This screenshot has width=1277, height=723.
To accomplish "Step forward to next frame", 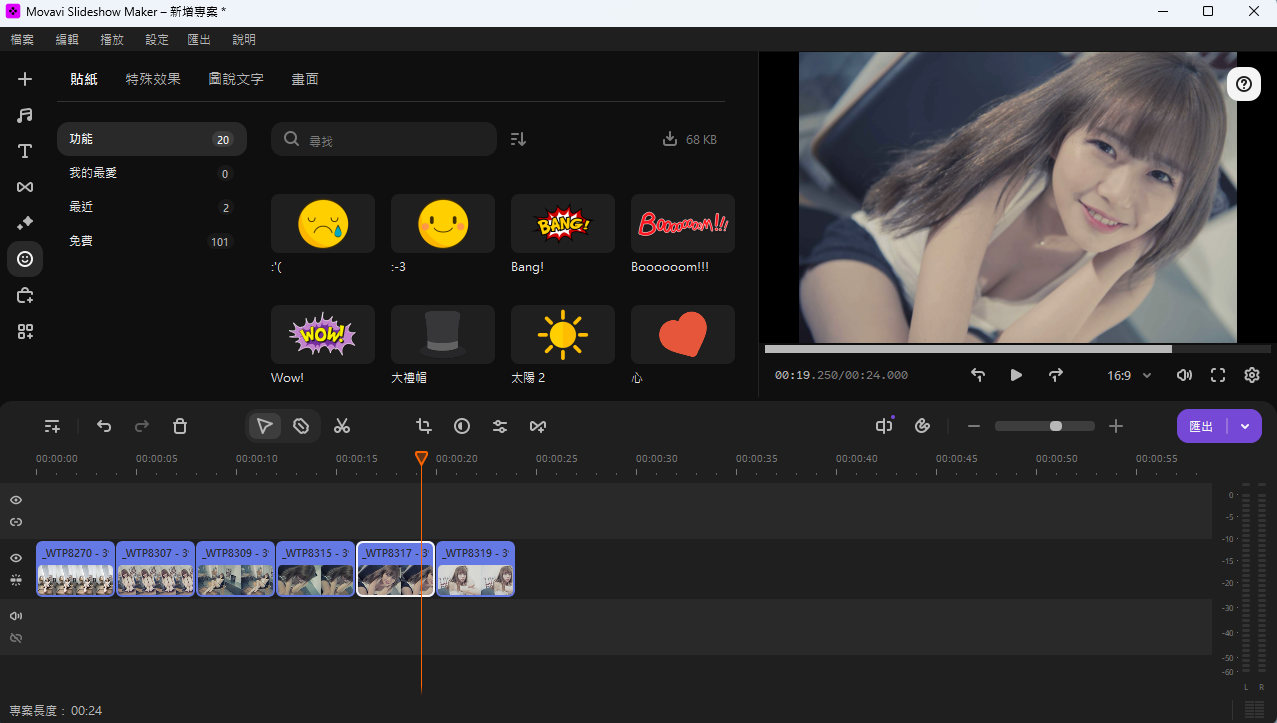I will coord(1056,375).
